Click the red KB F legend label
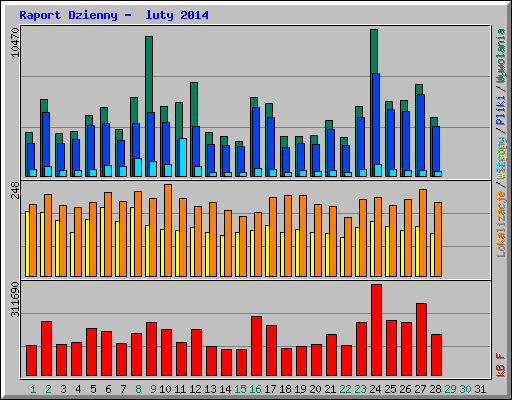Image resolution: width=512 pixels, height=400 pixels. click(500, 365)
